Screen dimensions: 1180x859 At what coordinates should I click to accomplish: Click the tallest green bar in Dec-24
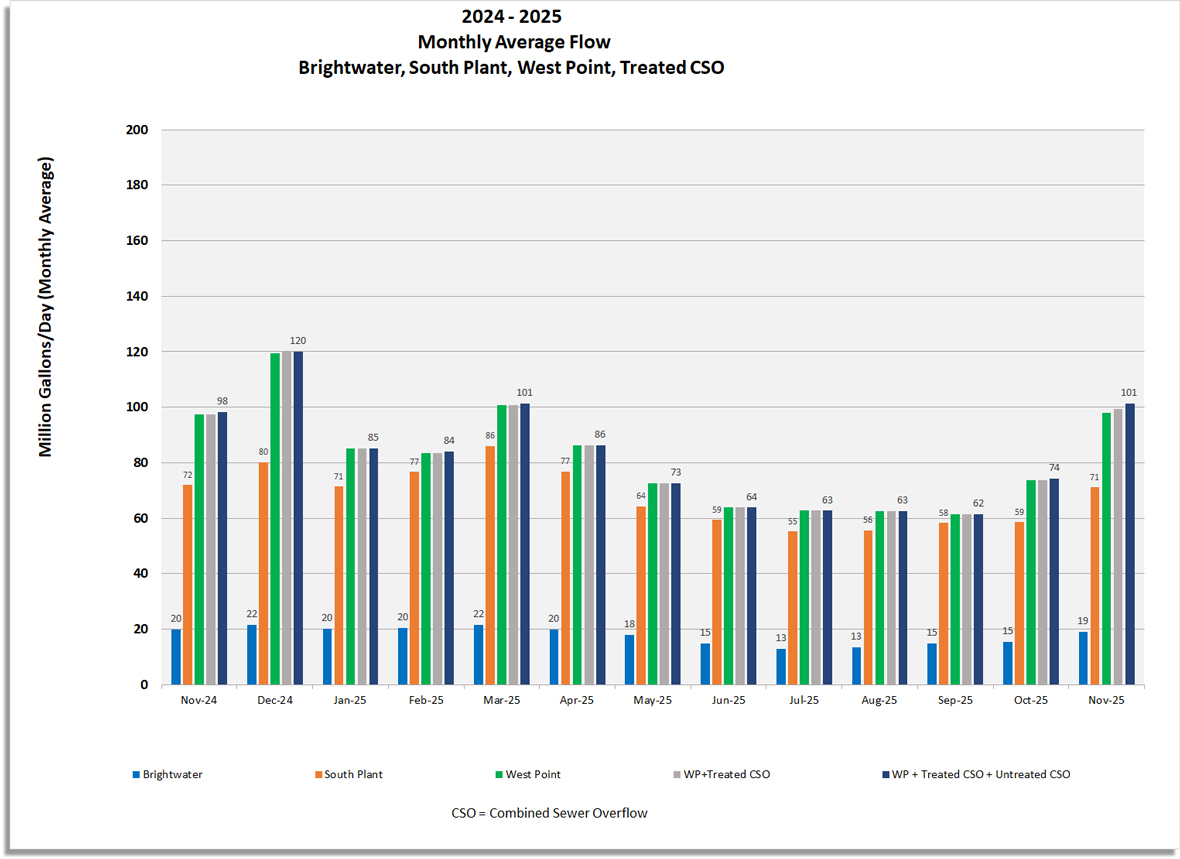[273, 515]
